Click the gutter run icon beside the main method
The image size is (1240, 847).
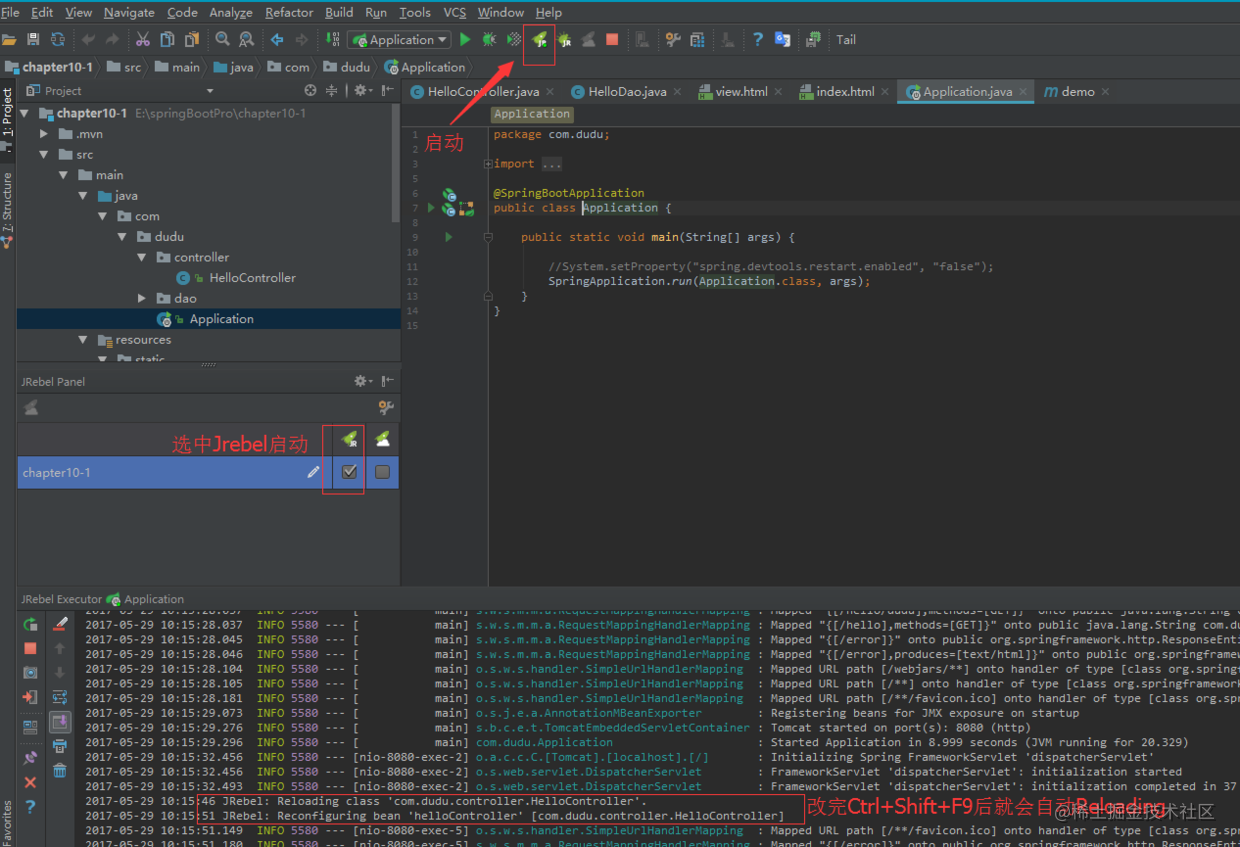449,237
